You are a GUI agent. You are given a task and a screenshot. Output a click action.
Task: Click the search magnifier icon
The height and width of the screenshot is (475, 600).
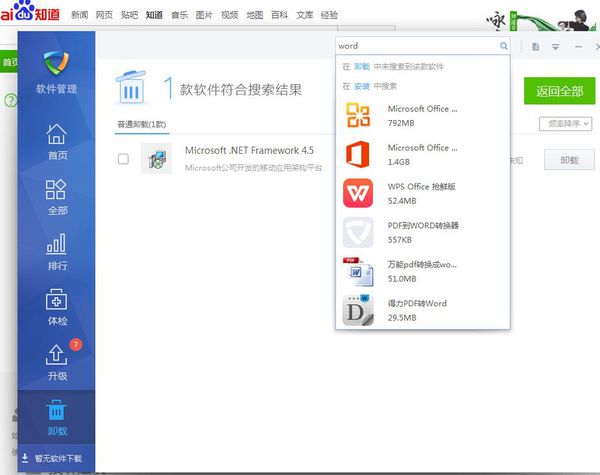(504, 46)
